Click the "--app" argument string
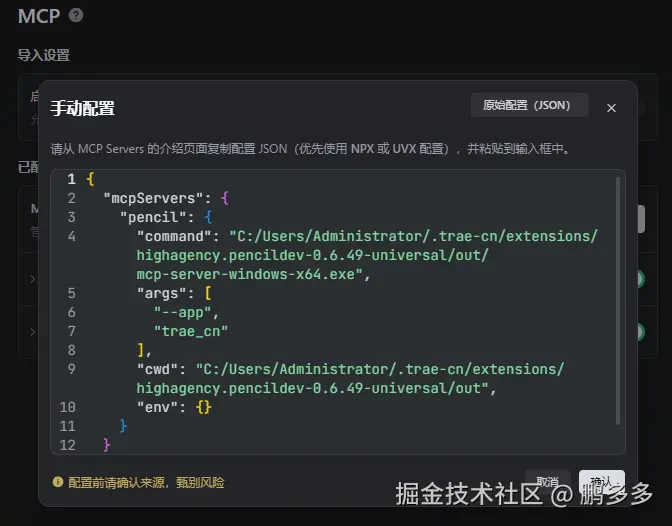 [x=182, y=313]
